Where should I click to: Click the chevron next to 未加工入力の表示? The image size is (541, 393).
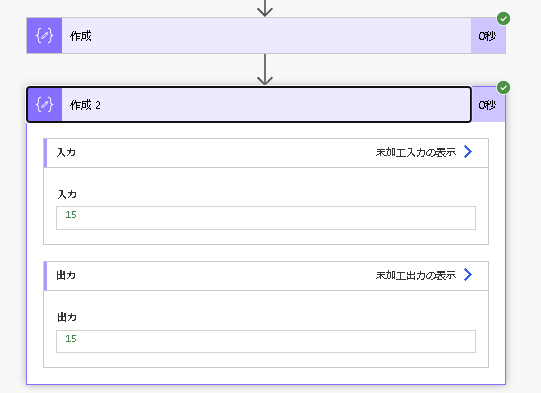[x=468, y=152]
